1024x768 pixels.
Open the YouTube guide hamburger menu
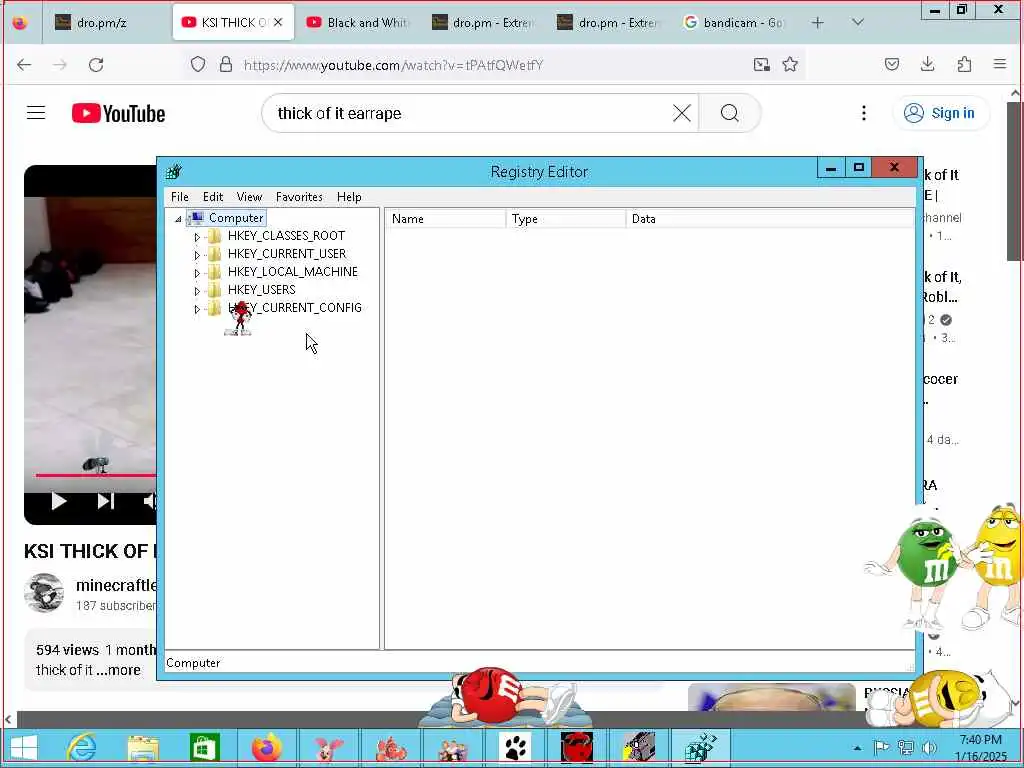click(36, 113)
